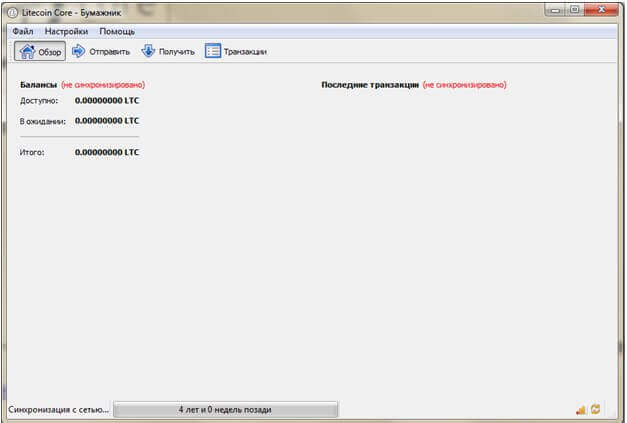Click the network connections signal icon

581,409
